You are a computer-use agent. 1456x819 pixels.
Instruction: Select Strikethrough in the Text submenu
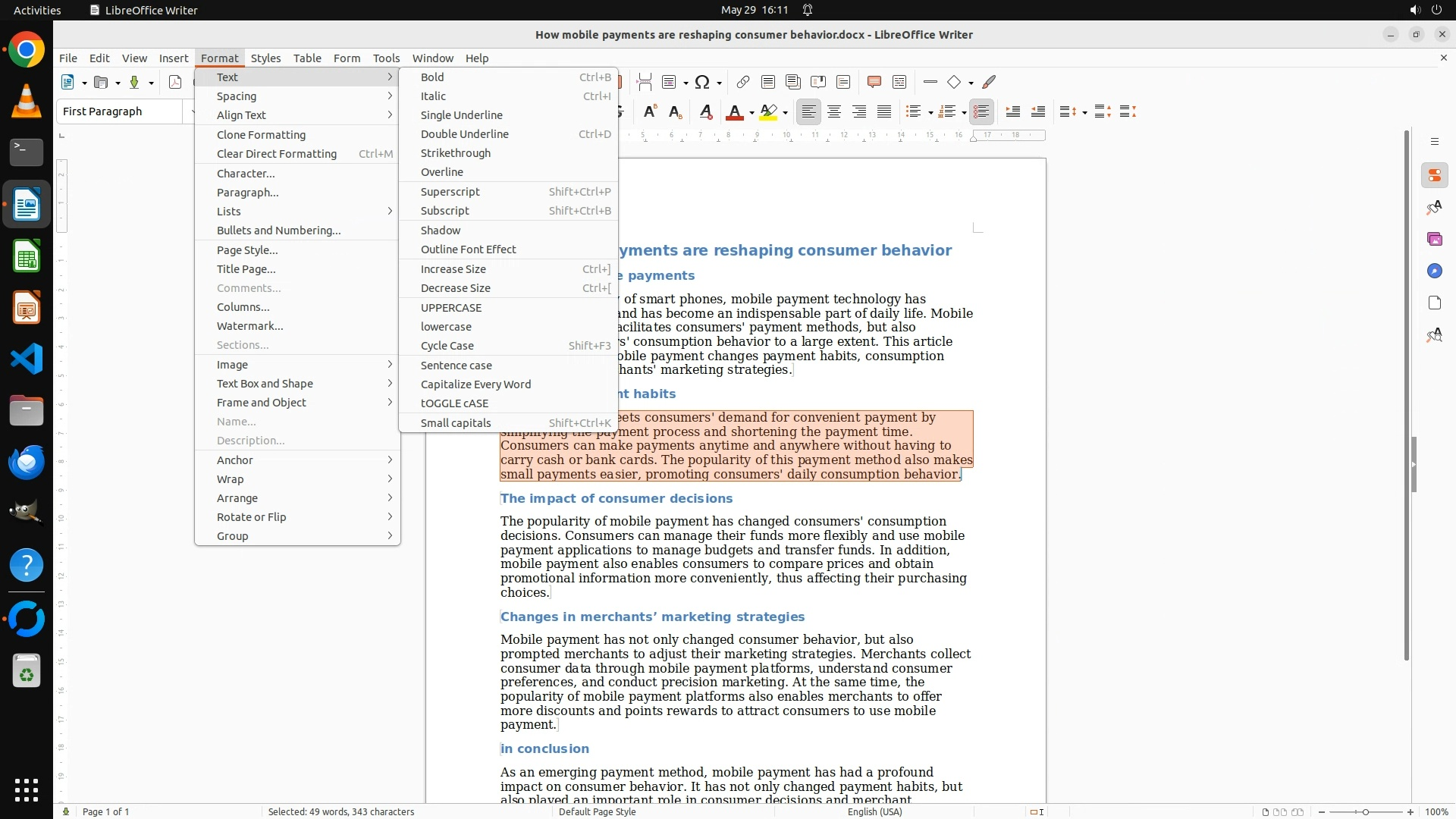pos(455,153)
